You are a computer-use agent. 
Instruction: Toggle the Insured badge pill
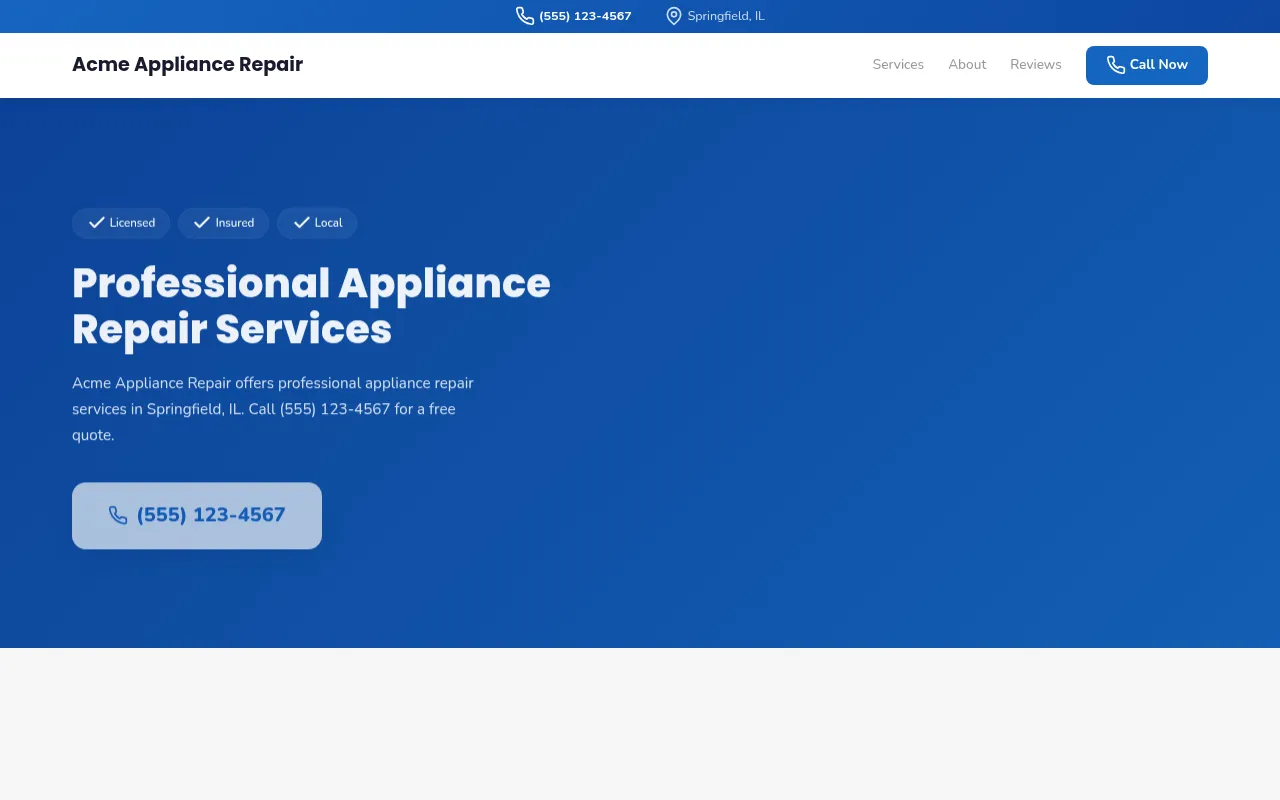click(x=223, y=223)
